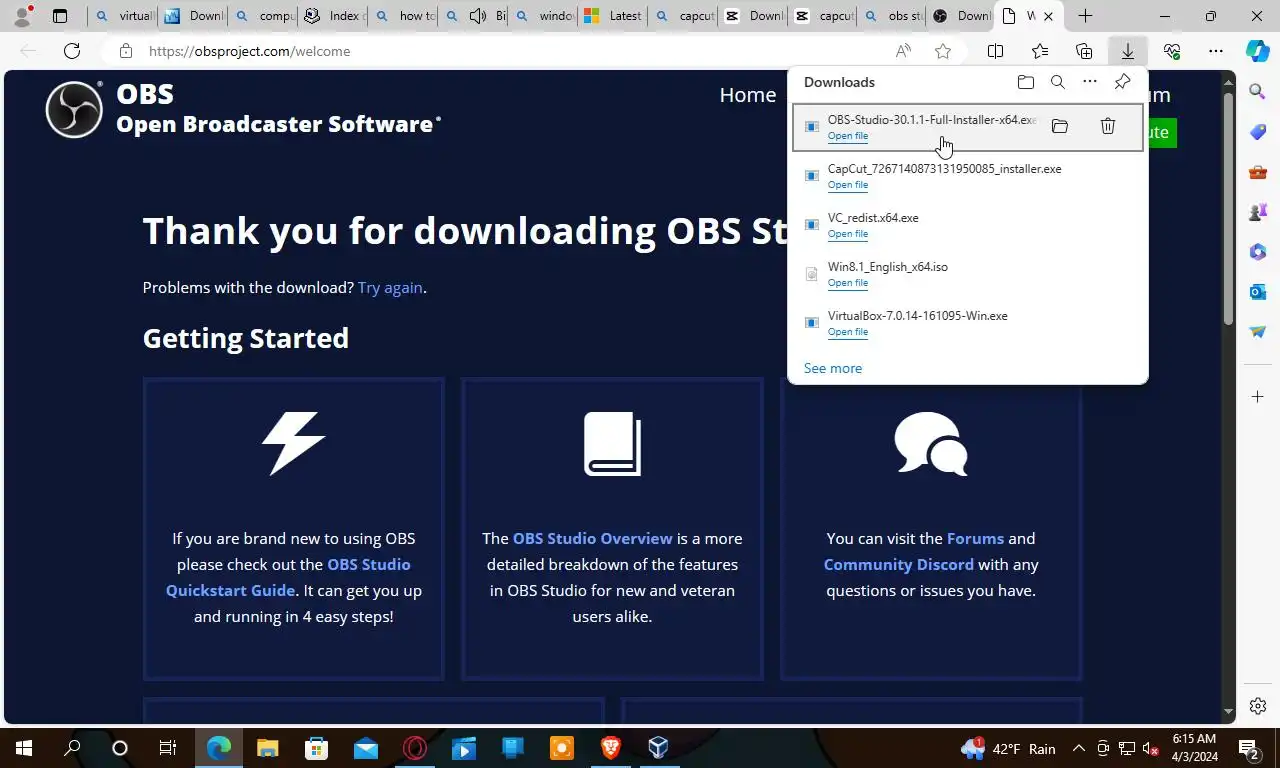Screen dimensions: 1280x768
Task: Click the OBS logo icon
Action: pyautogui.click(x=74, y=109)
